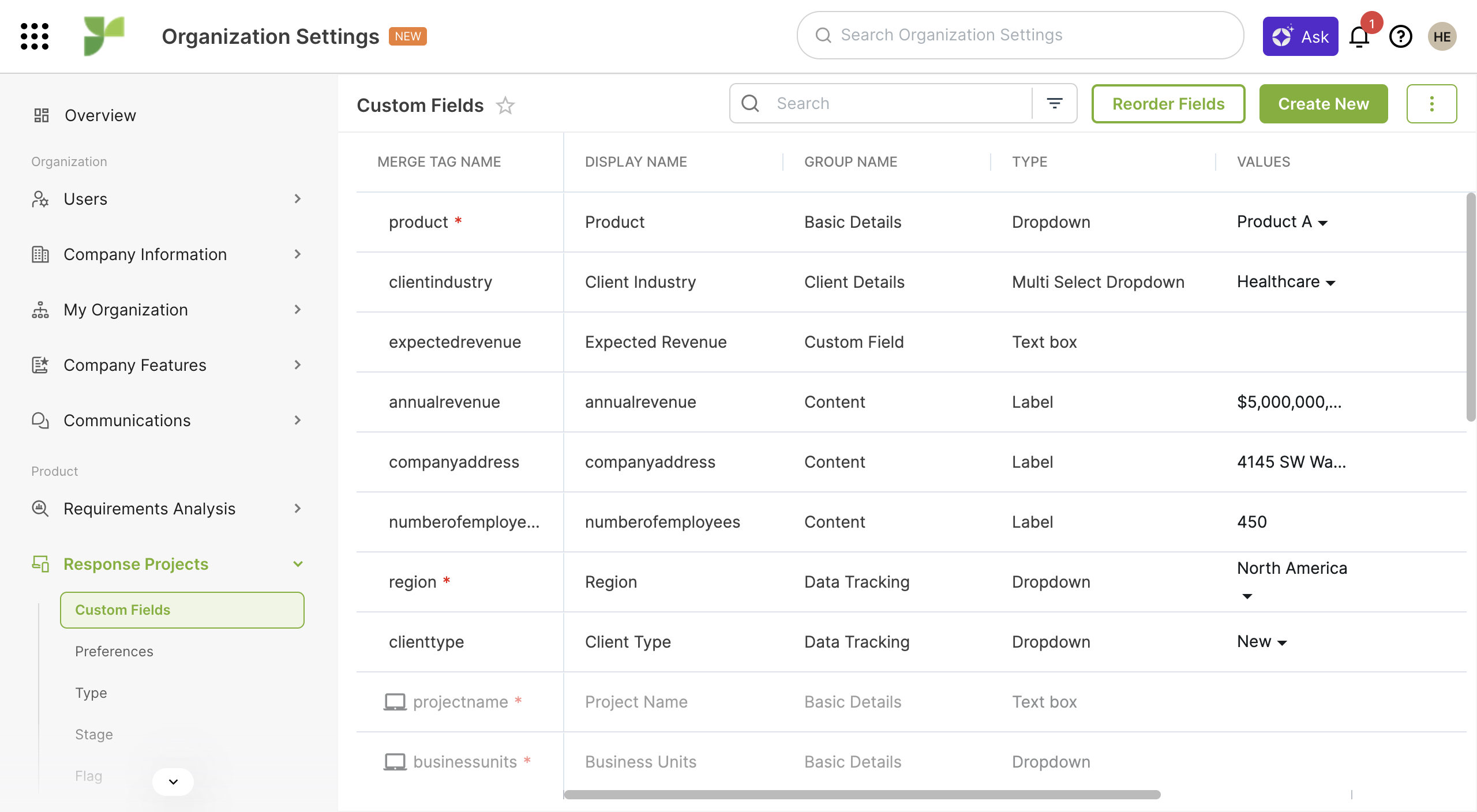Go to Overview in sidebar
Viewport: 1477px width, 812px height.
click(100, 115)
